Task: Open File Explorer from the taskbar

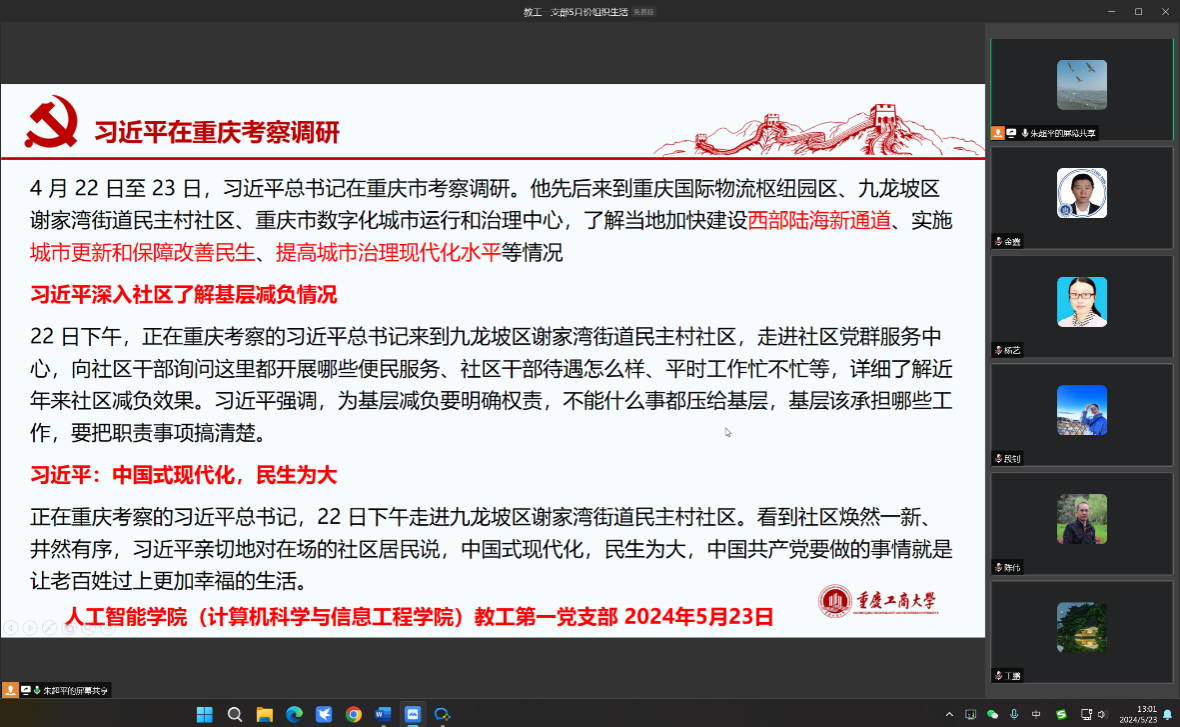Action: coord(265,714)
